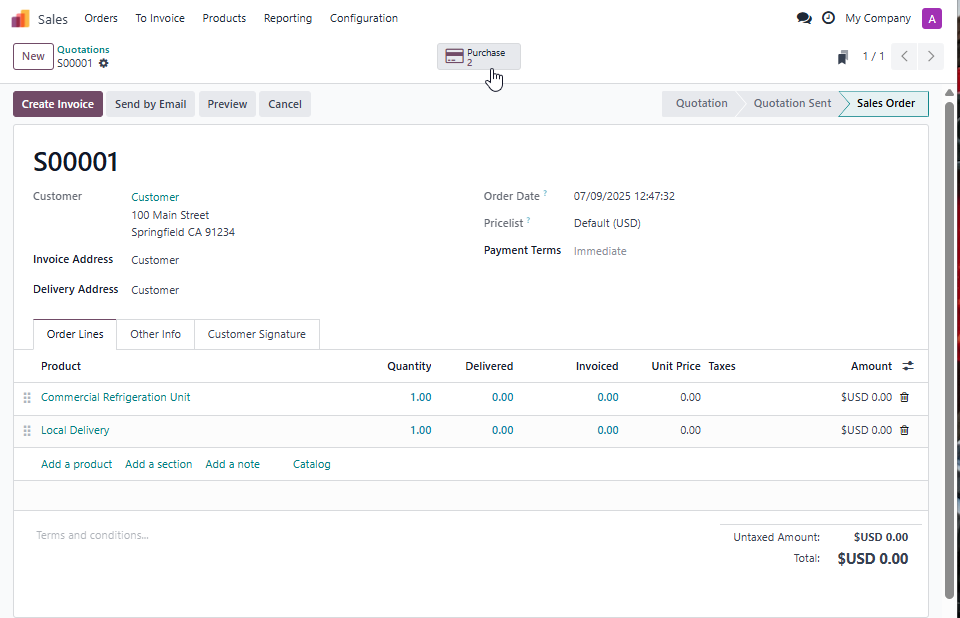
Task: Open the Purchase smart button
Action: [x=478, y=57]
